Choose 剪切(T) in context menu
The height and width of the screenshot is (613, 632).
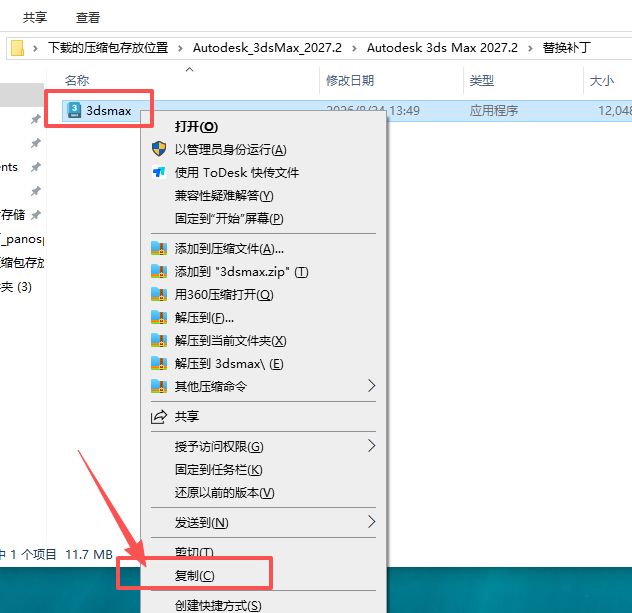click(x=263, y=551)
